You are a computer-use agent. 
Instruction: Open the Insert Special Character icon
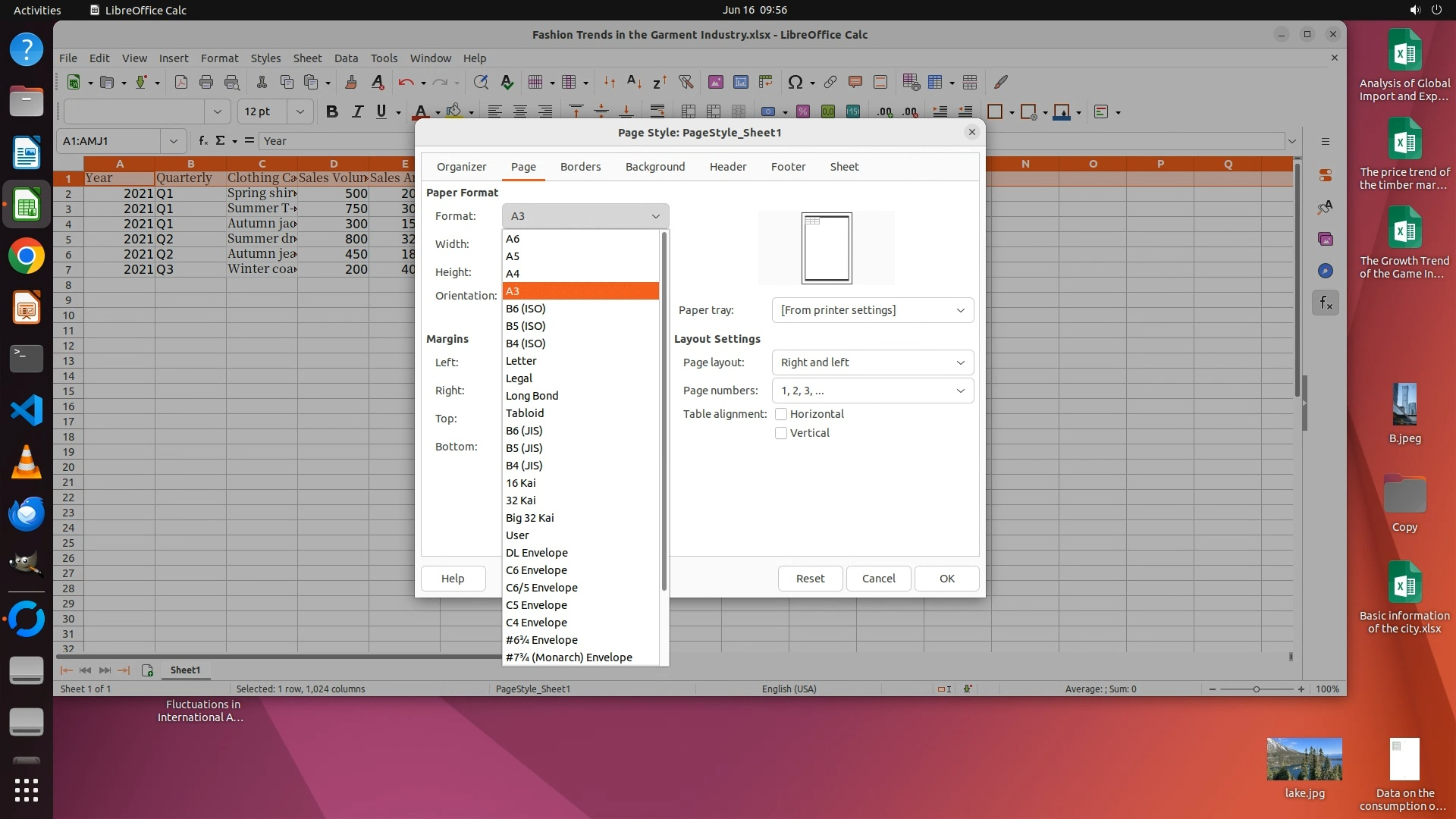(x=795, y=82)
